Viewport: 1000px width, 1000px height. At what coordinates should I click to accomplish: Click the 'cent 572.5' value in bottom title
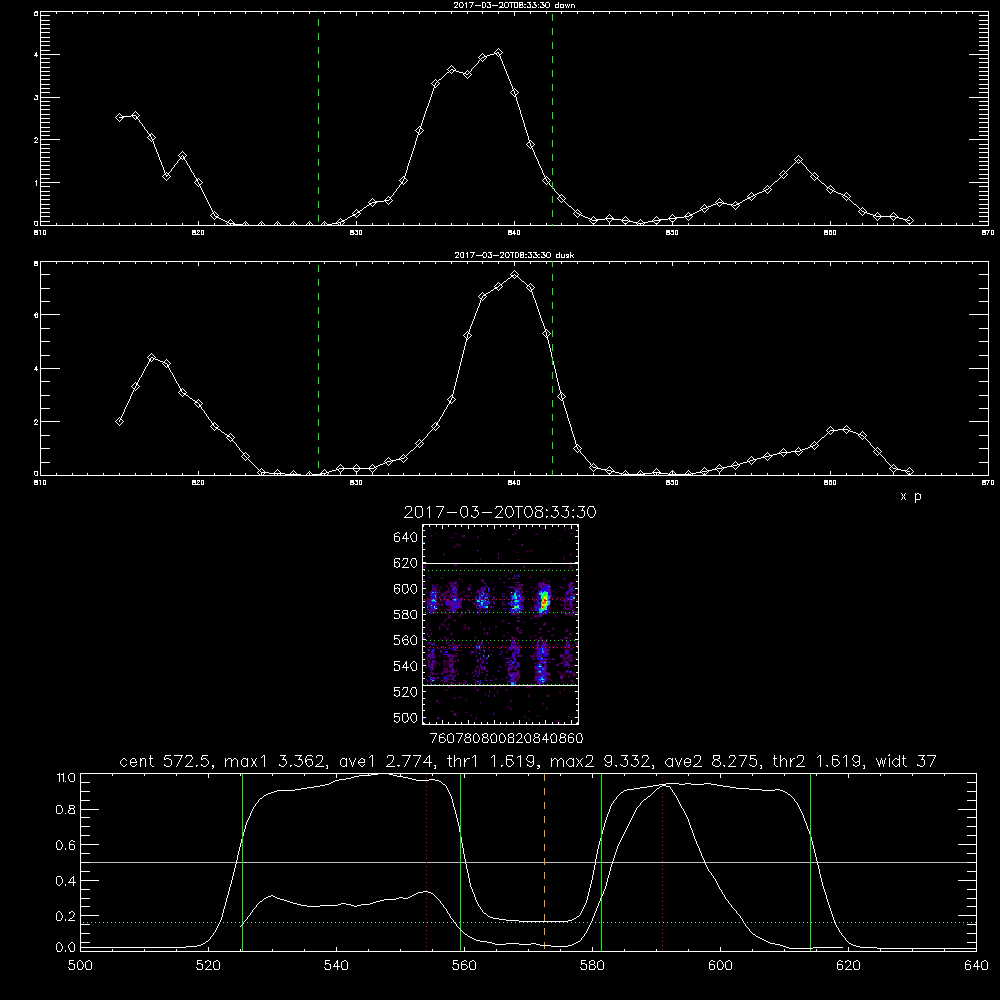[167, 761]
